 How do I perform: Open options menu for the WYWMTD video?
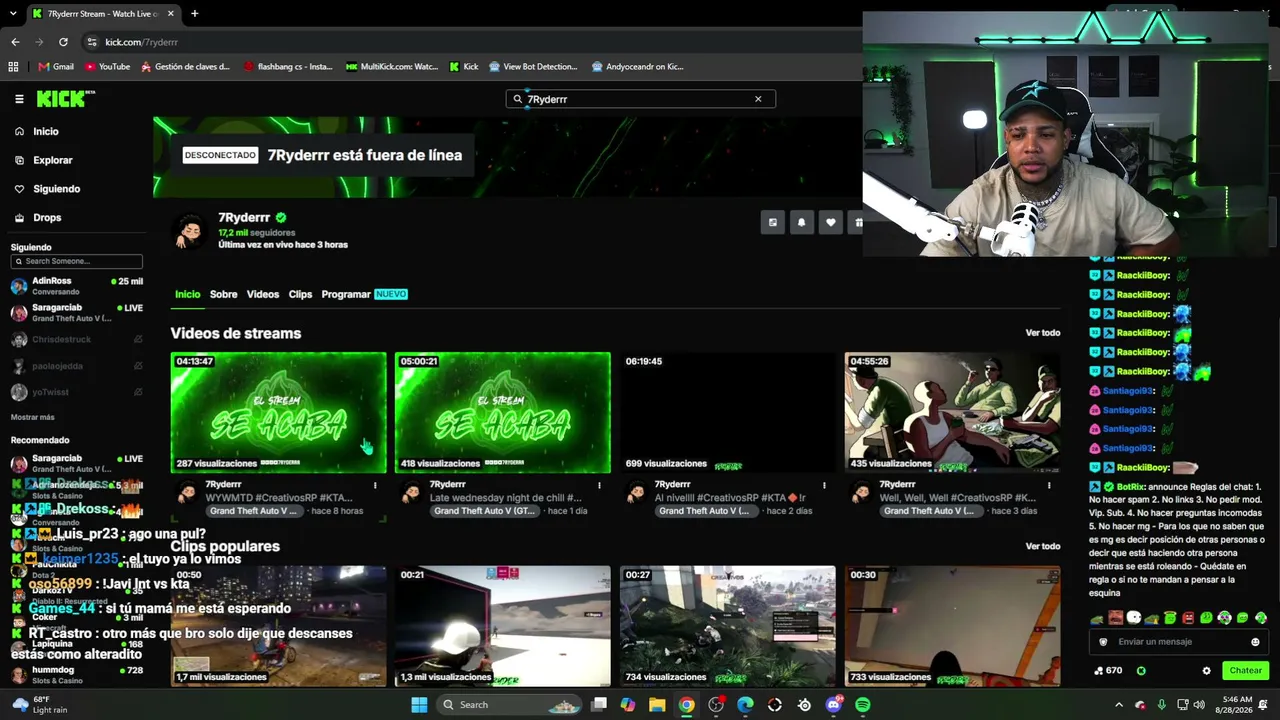coord(375,485)
